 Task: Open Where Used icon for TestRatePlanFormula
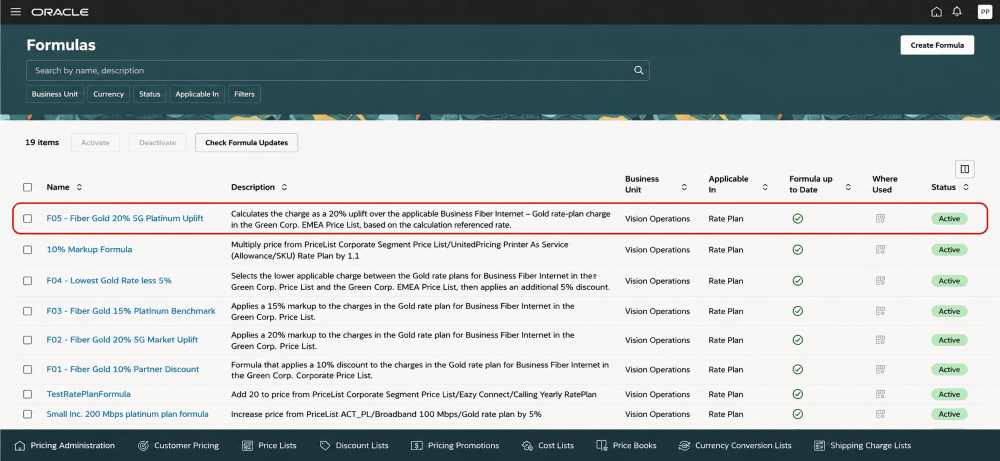(x=881, y=395)
